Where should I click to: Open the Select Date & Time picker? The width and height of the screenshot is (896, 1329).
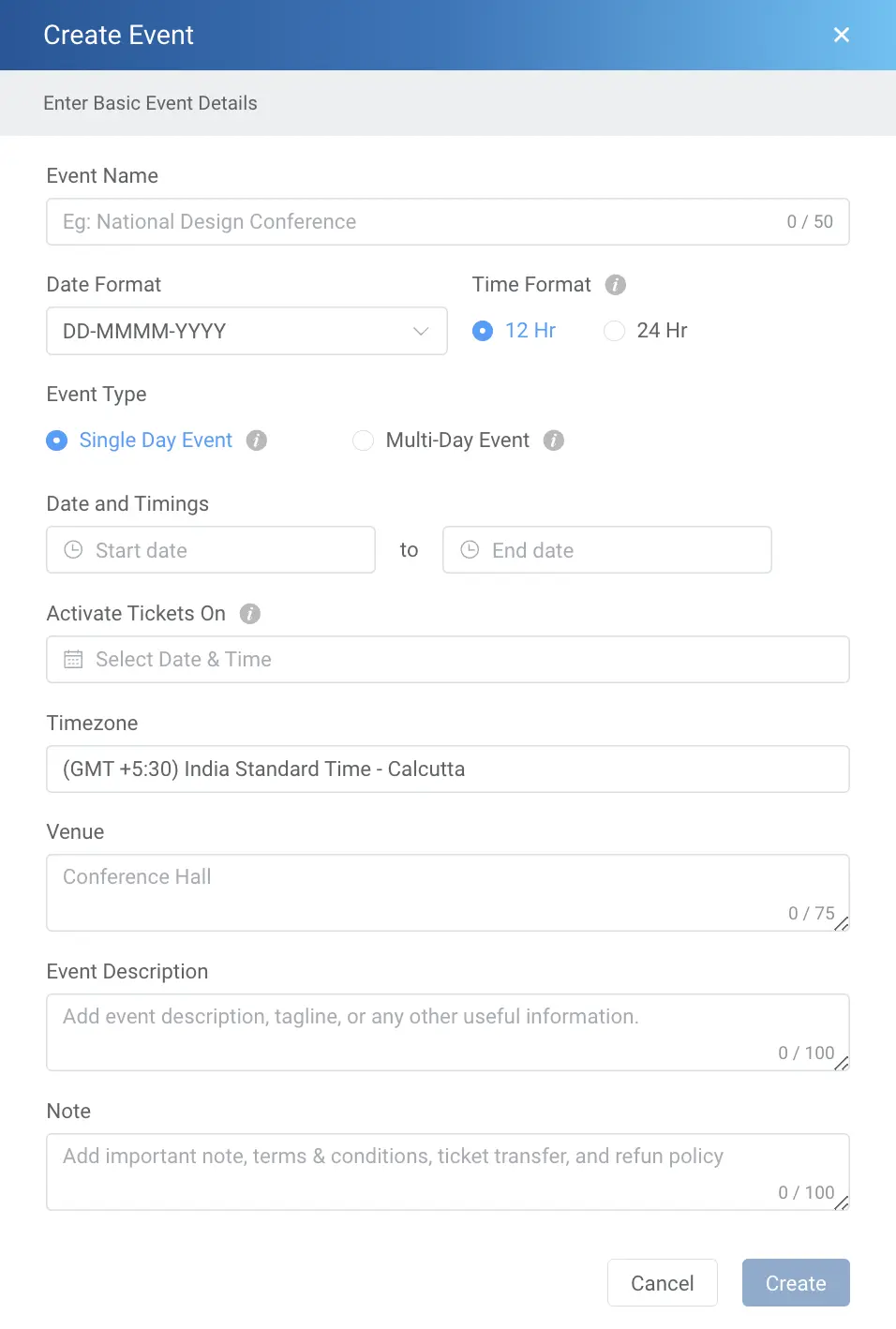[448, 659]
